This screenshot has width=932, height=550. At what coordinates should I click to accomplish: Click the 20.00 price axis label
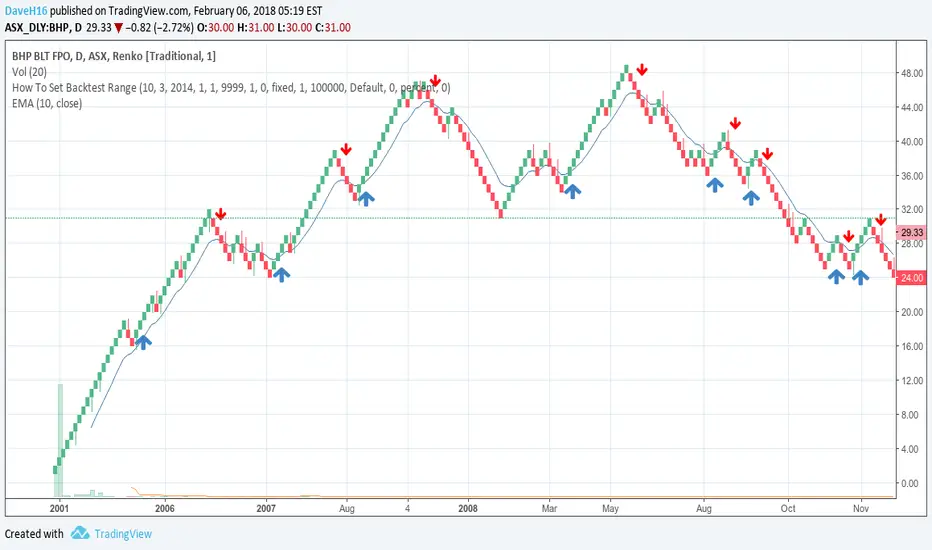point(912,312)
